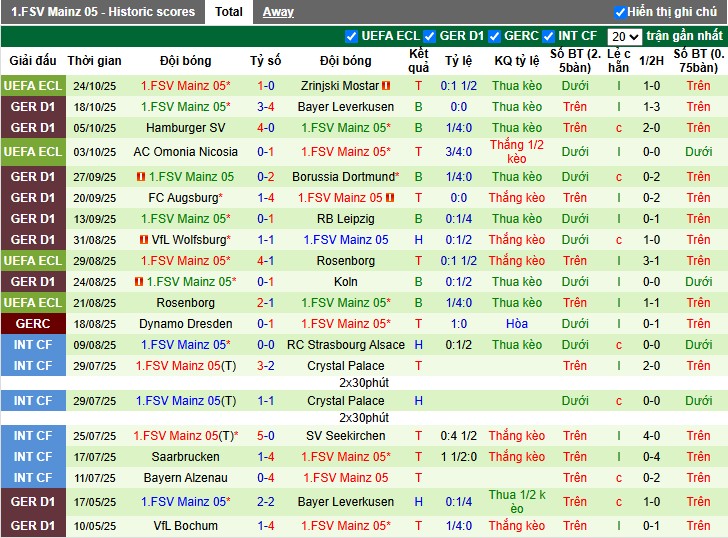Click red card icon in 24/08/25 Koln match

[139, 282]
